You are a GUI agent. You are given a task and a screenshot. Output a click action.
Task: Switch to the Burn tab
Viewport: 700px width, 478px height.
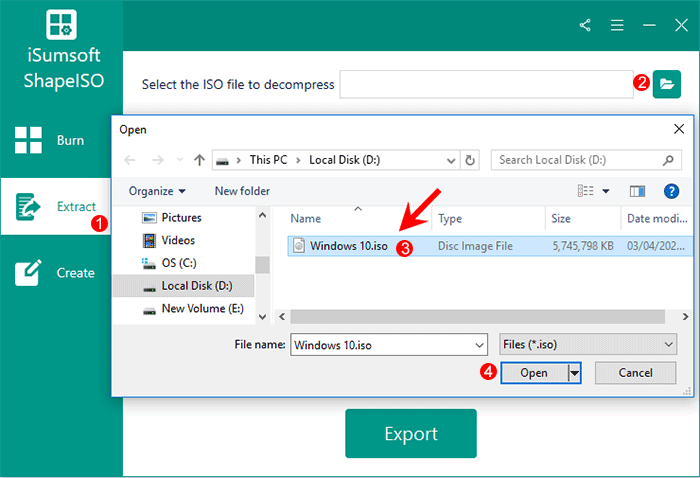(x=56, y=140)
